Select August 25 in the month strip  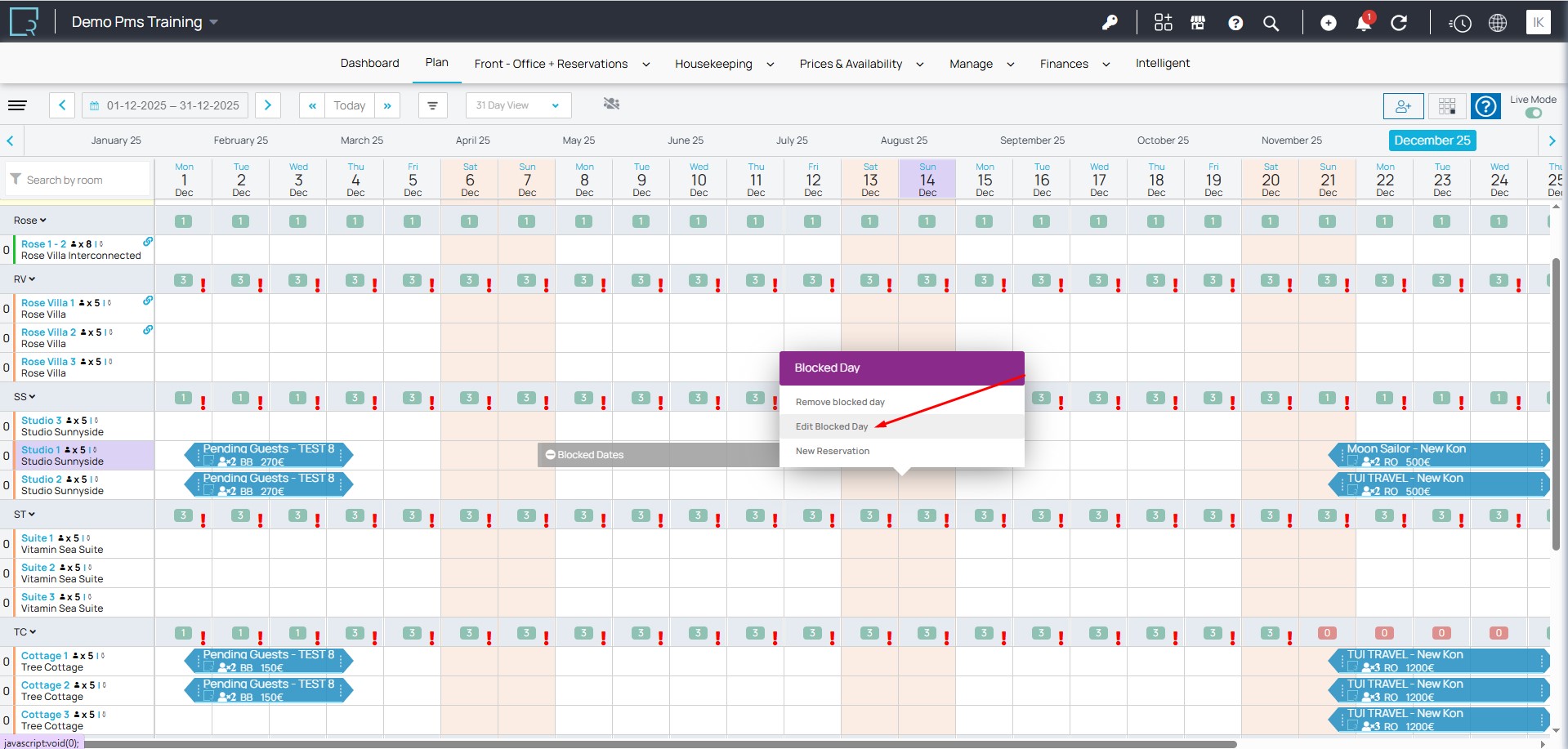(x=904, y=140)
